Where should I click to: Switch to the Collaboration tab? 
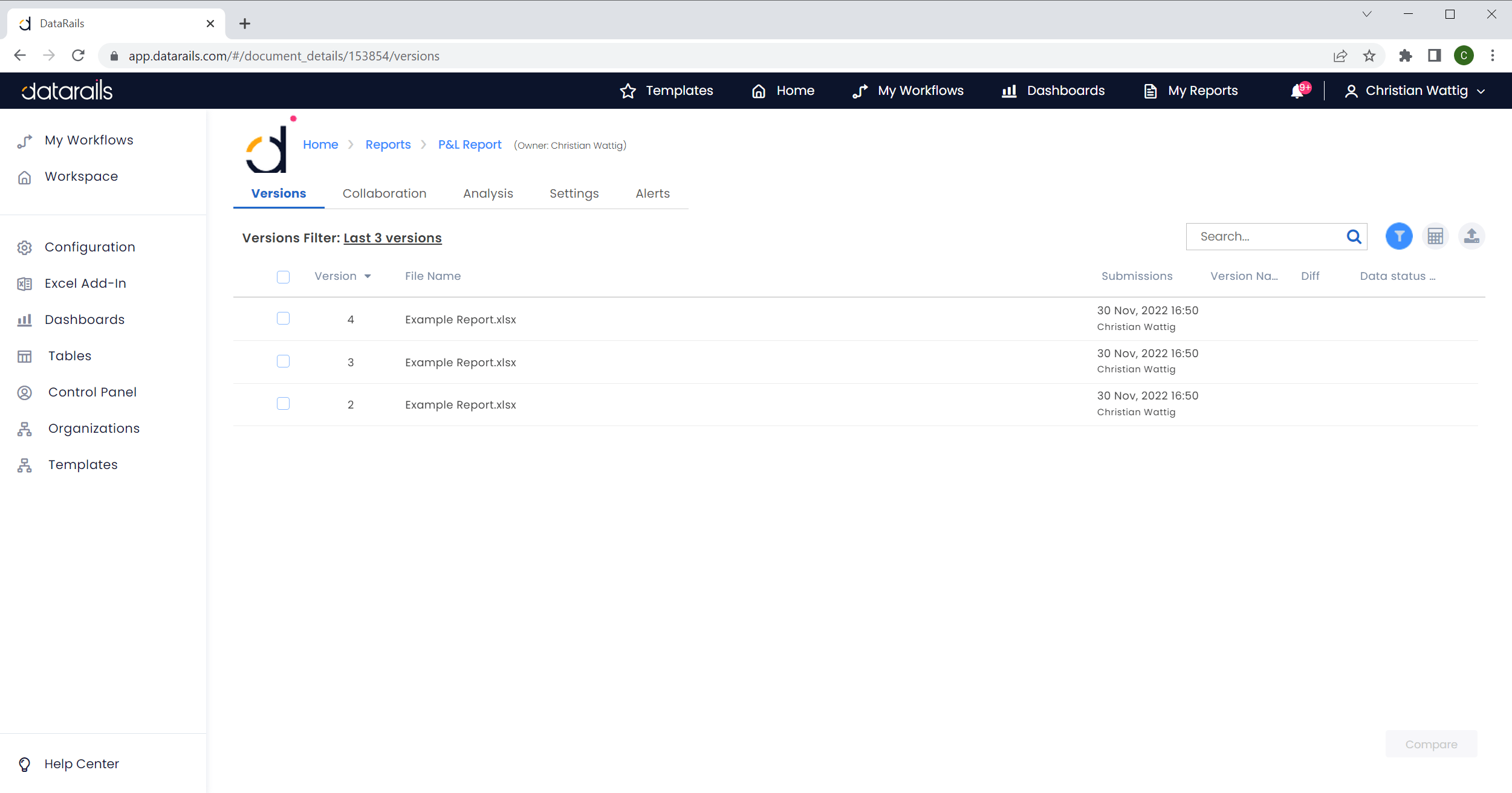pyautogui.click(x=384, y=193)
